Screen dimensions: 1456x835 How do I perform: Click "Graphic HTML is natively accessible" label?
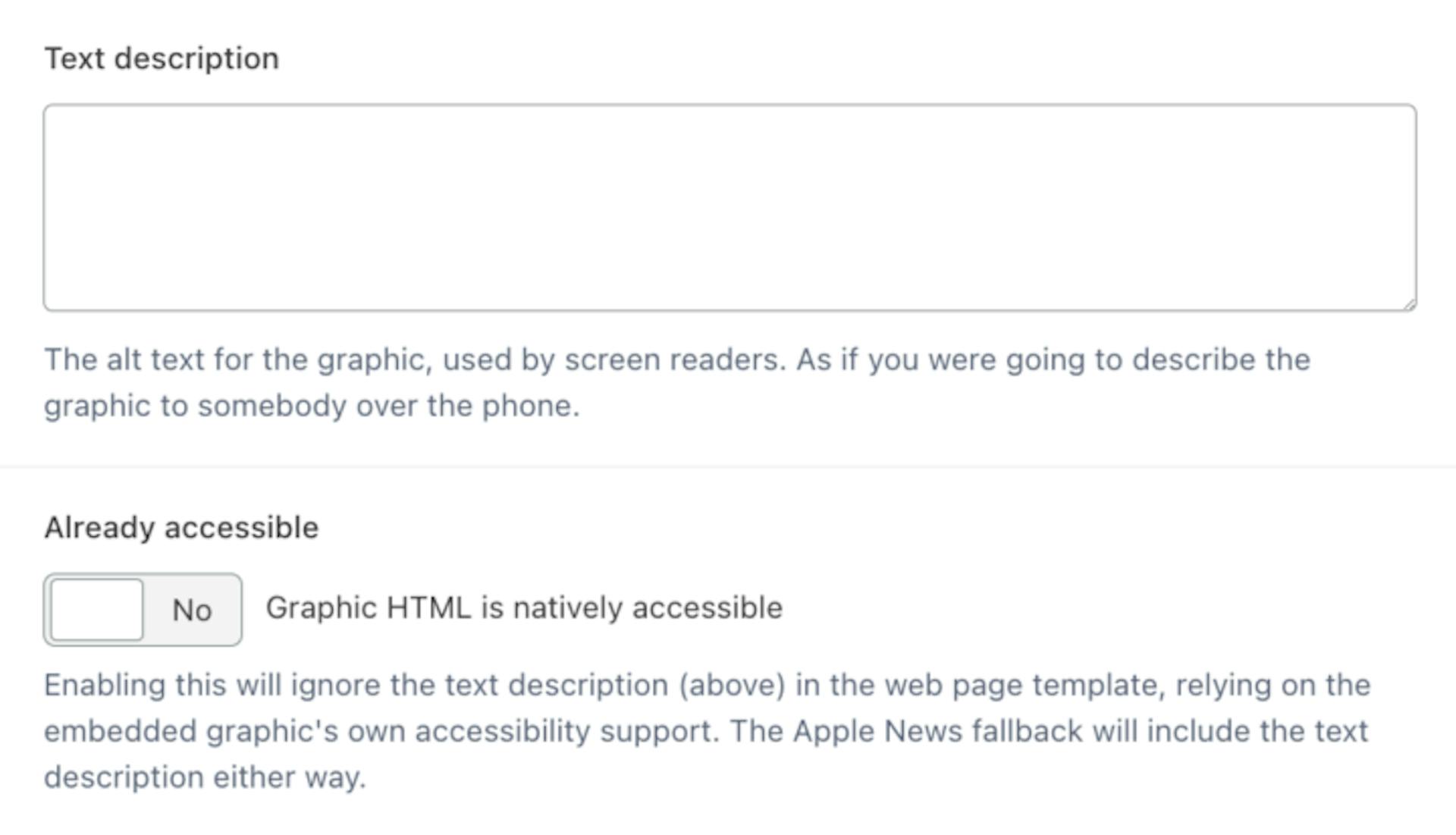coord(523,608)
